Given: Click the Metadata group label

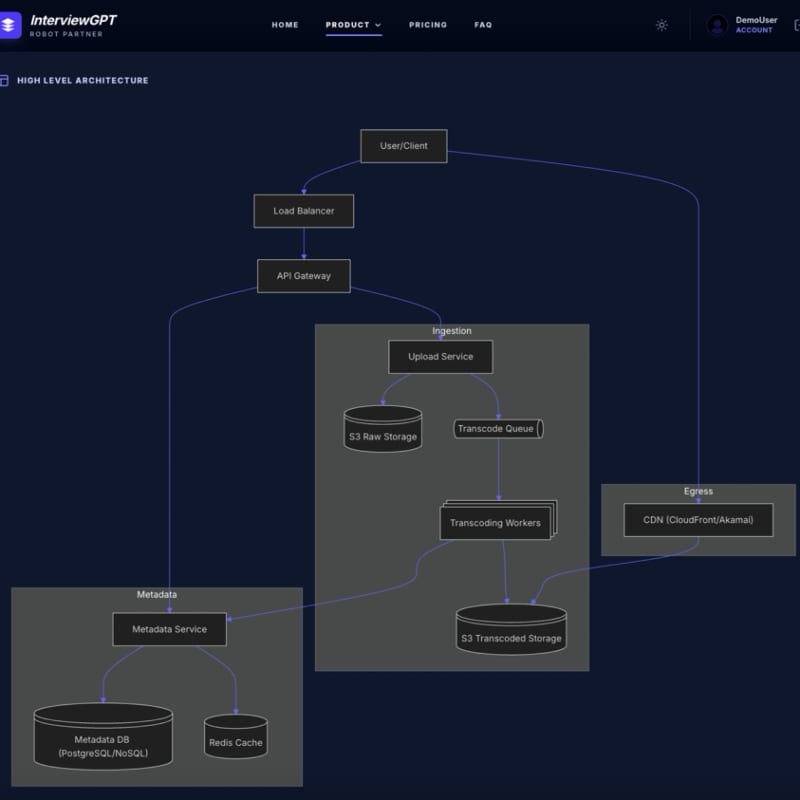Looking at the screenshot, I should pos(157,594).
